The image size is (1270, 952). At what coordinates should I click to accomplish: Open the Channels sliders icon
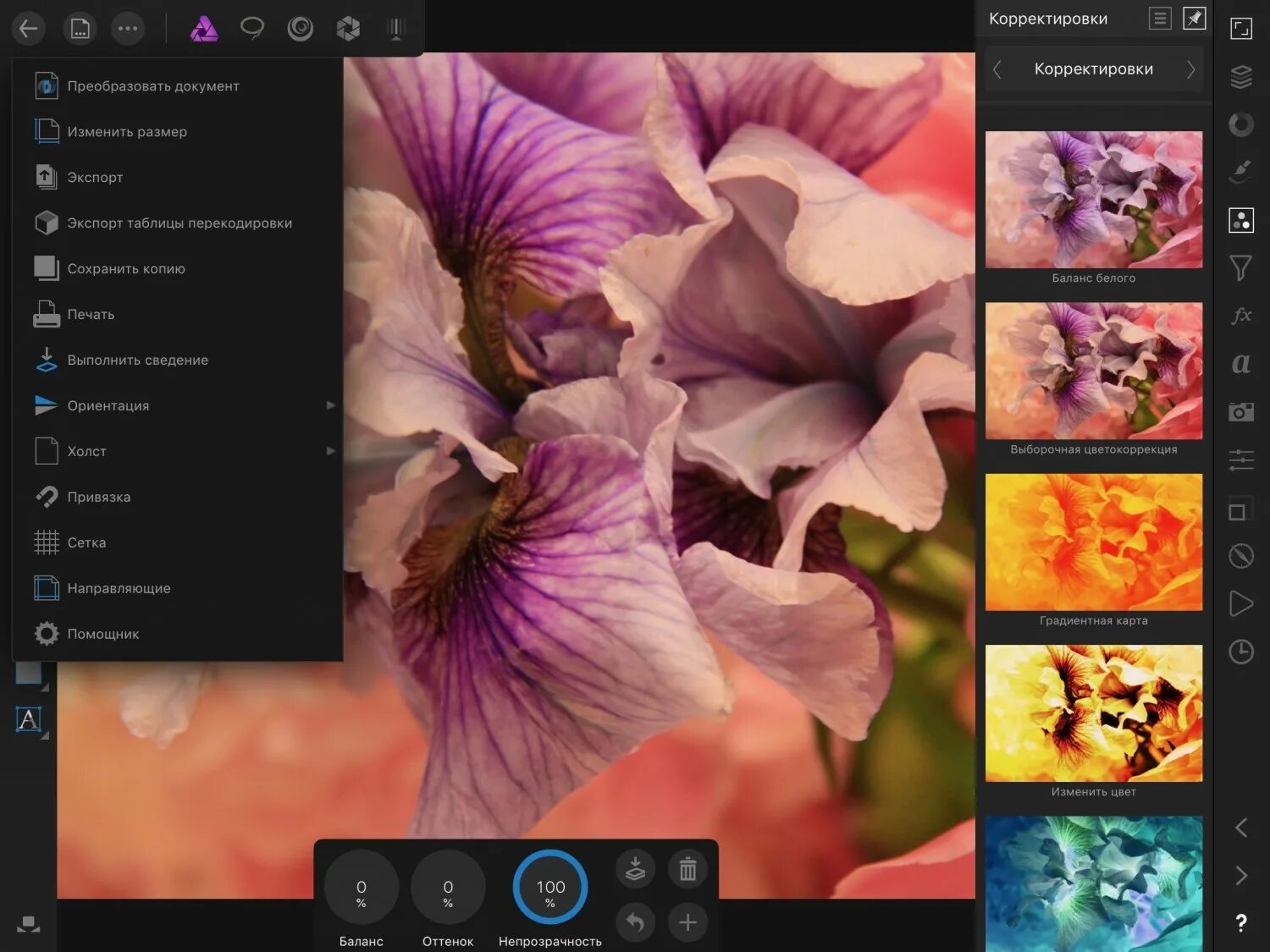pos(1241,460)
